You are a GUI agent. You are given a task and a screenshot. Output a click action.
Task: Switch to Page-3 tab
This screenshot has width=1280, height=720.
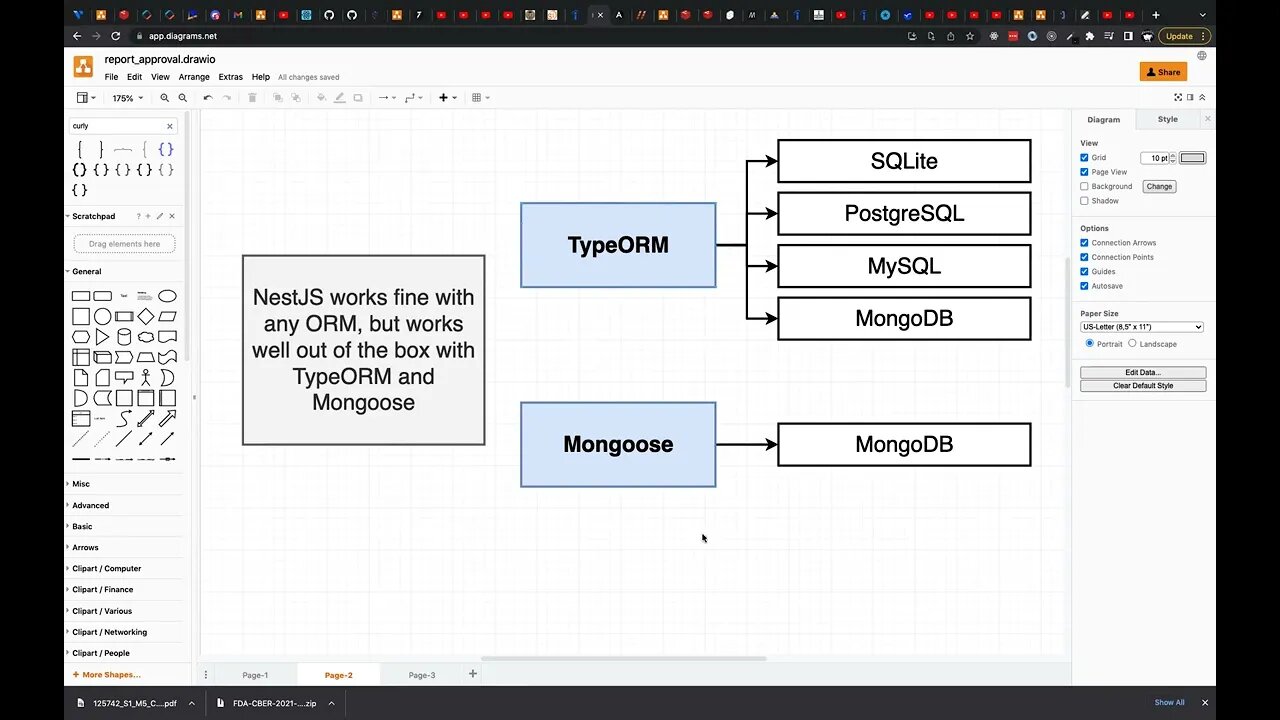tap(422, 675)
